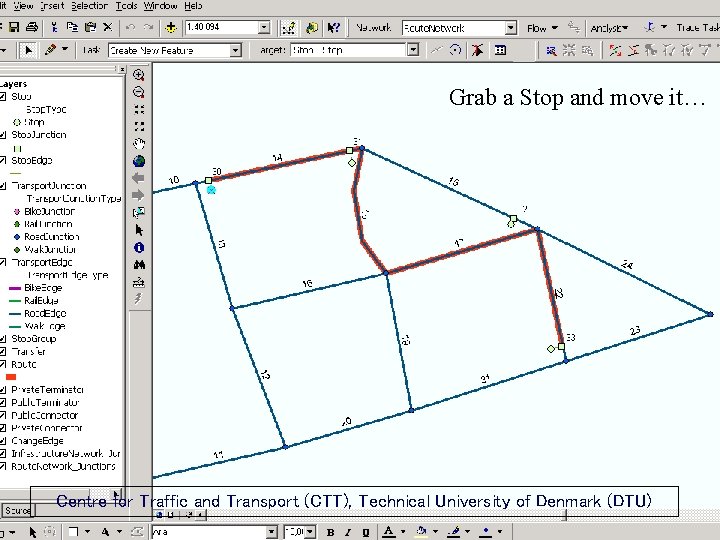Open the Task Create New Feature dropdown

[x=235, y=50]
